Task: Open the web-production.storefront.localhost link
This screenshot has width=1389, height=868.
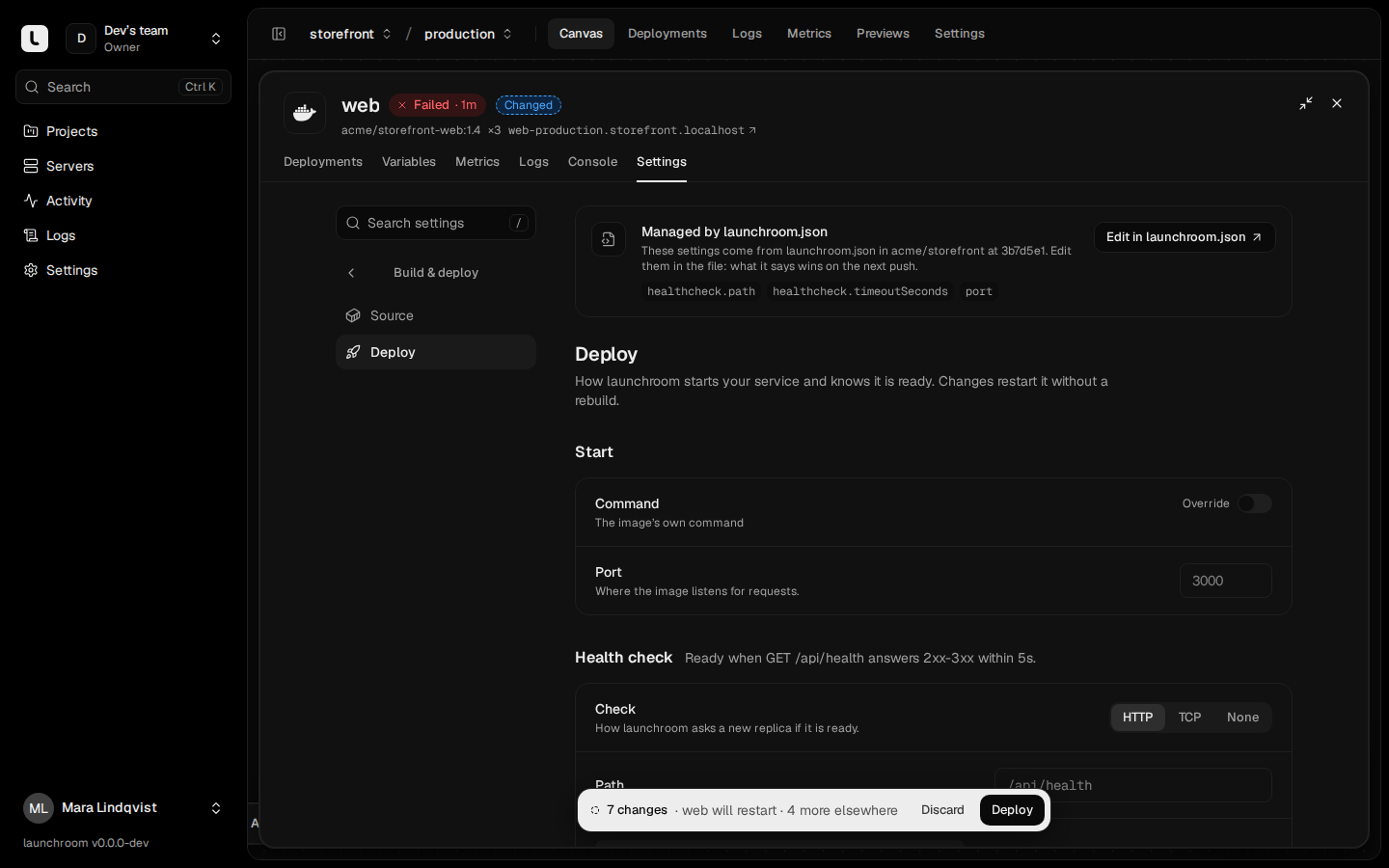Action: (632, 130)
